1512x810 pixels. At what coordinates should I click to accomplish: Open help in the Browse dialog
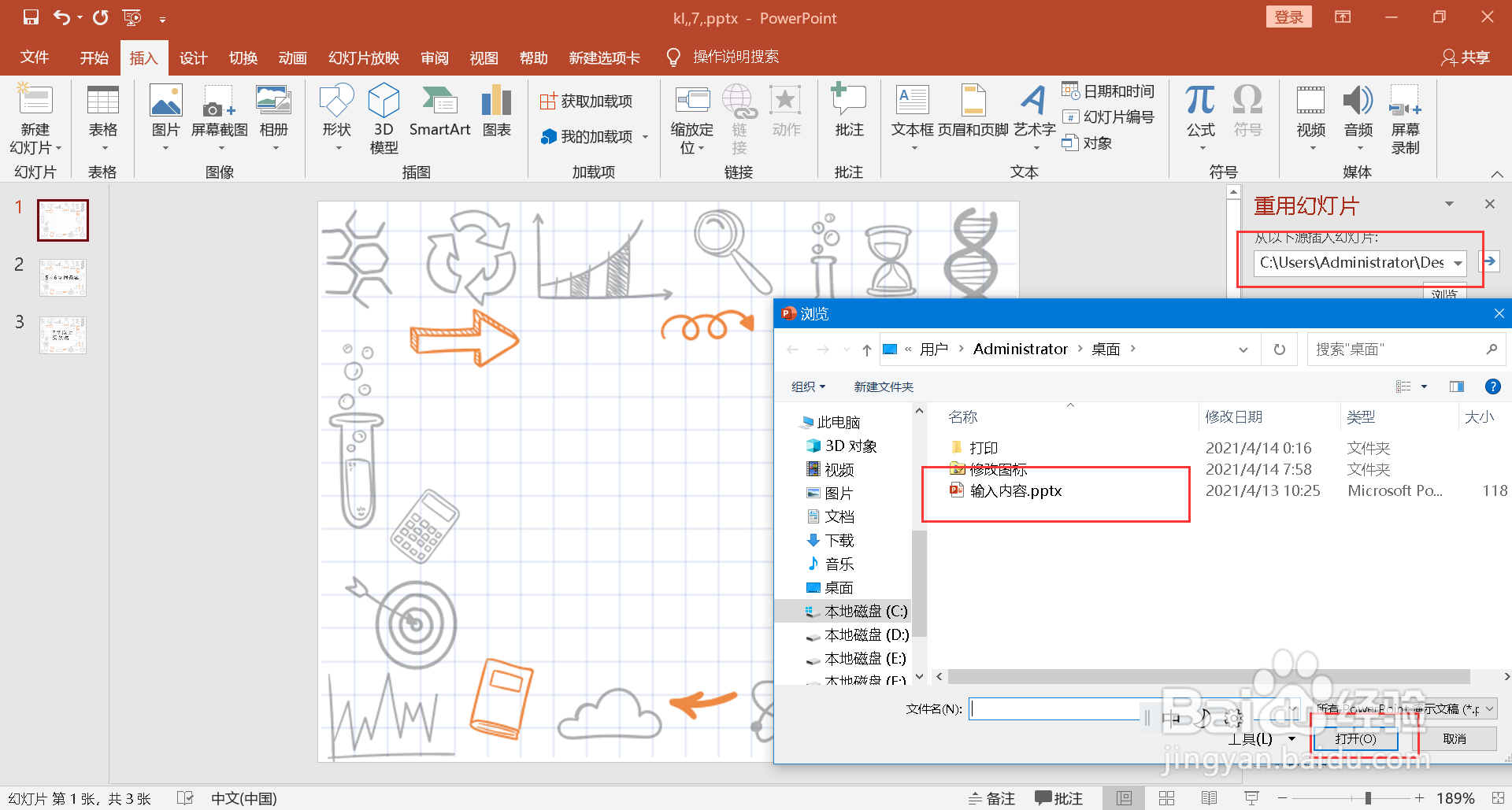pos(1492,387)
